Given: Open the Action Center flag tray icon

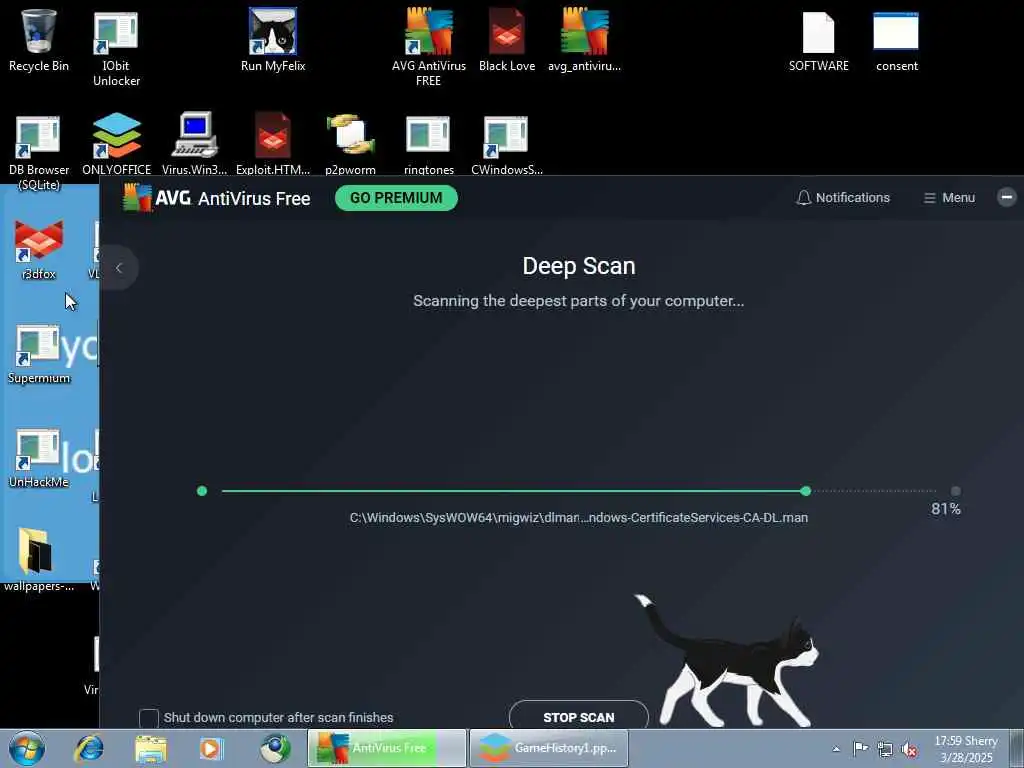Looking at the screenshot, I should point(861,748).
